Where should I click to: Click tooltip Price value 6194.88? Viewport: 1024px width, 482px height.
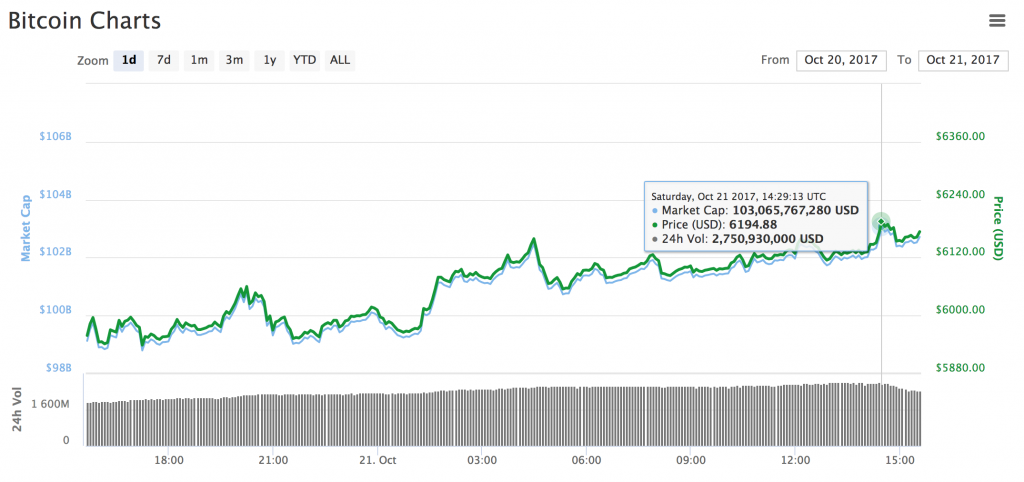(x=755, y=225)
